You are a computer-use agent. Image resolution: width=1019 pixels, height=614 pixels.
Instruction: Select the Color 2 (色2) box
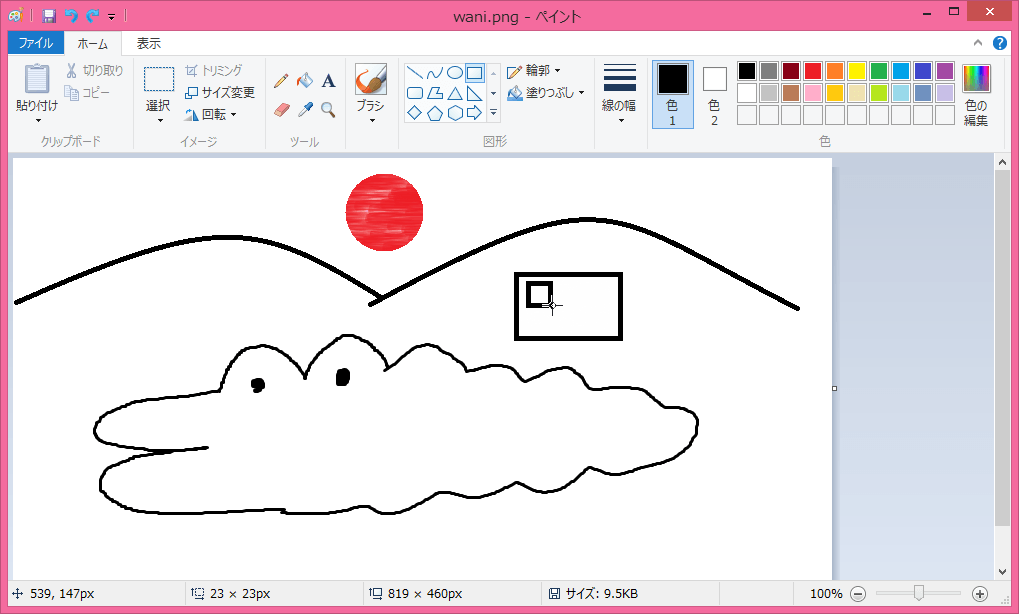(x=714, y=94)
